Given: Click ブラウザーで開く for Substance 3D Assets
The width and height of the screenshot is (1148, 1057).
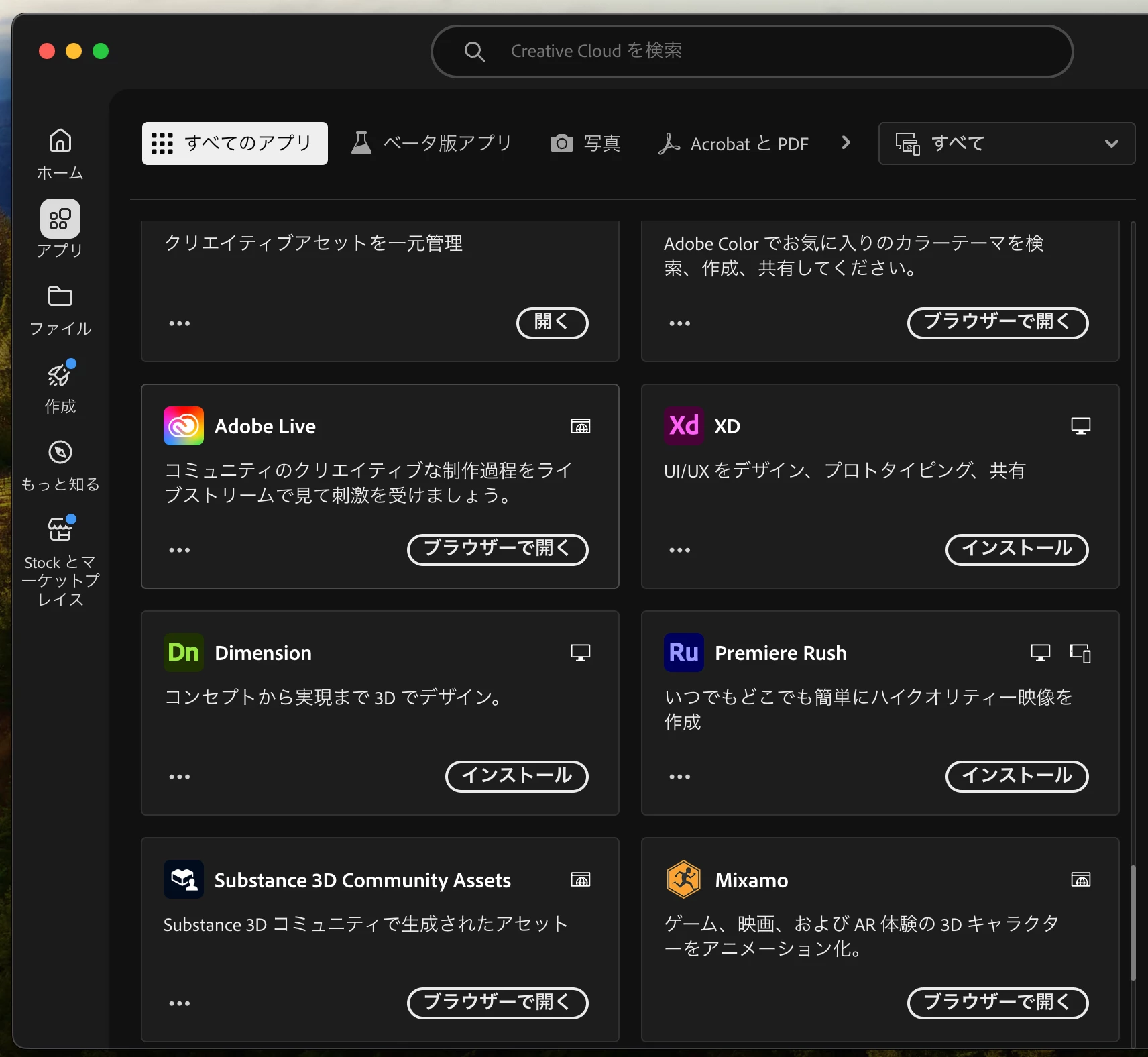Looking at the screenshot, I should 498,1003.
